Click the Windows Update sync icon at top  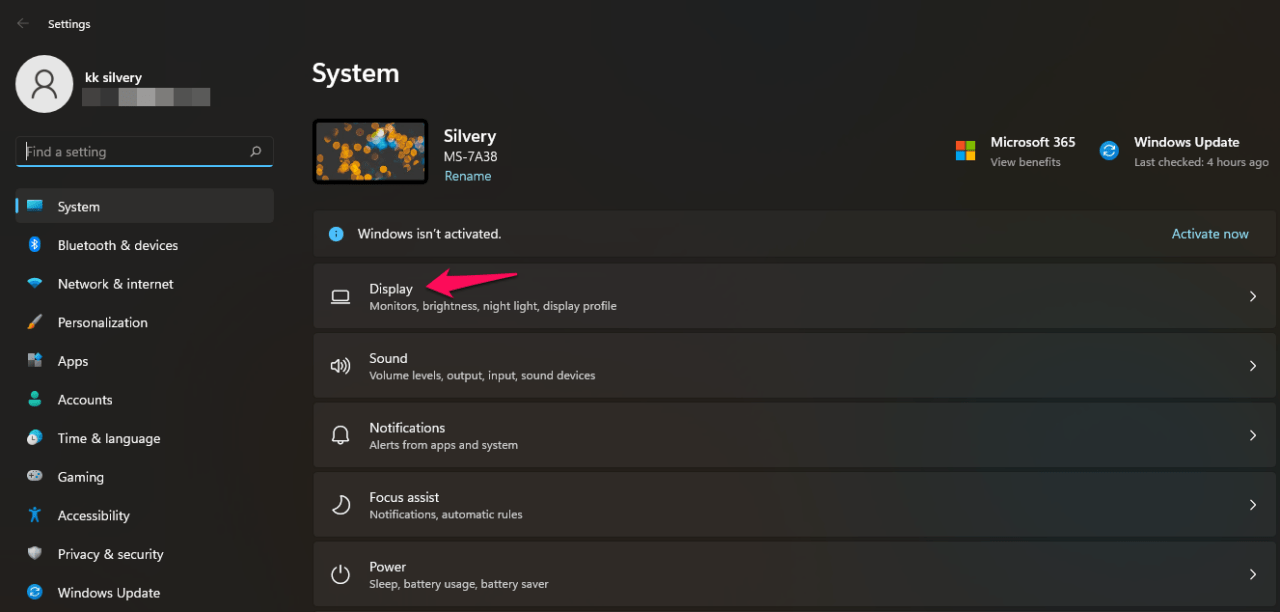(x=1109, y=151)
